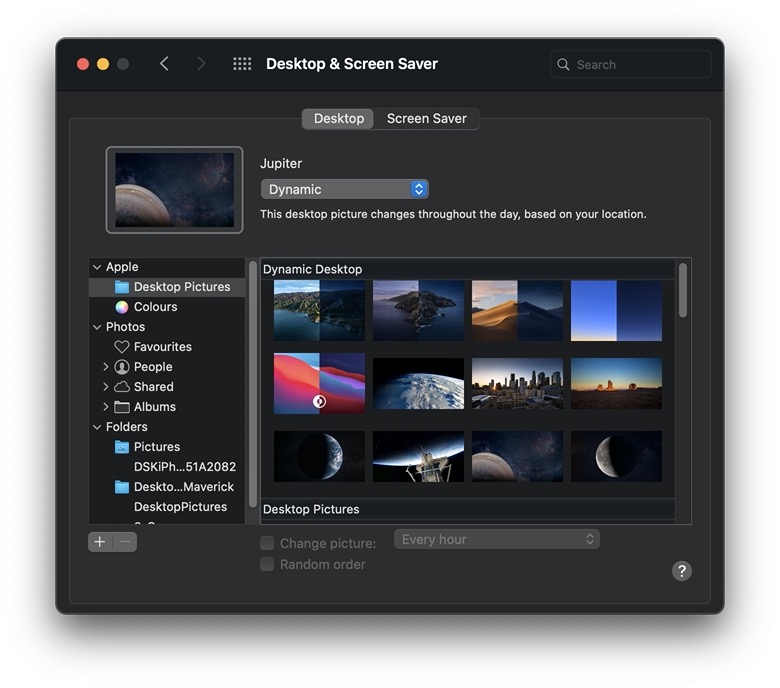Select the Earth from orbit wallpaper
This screenshot has width=780, height=688.
[x=418, y=384]
